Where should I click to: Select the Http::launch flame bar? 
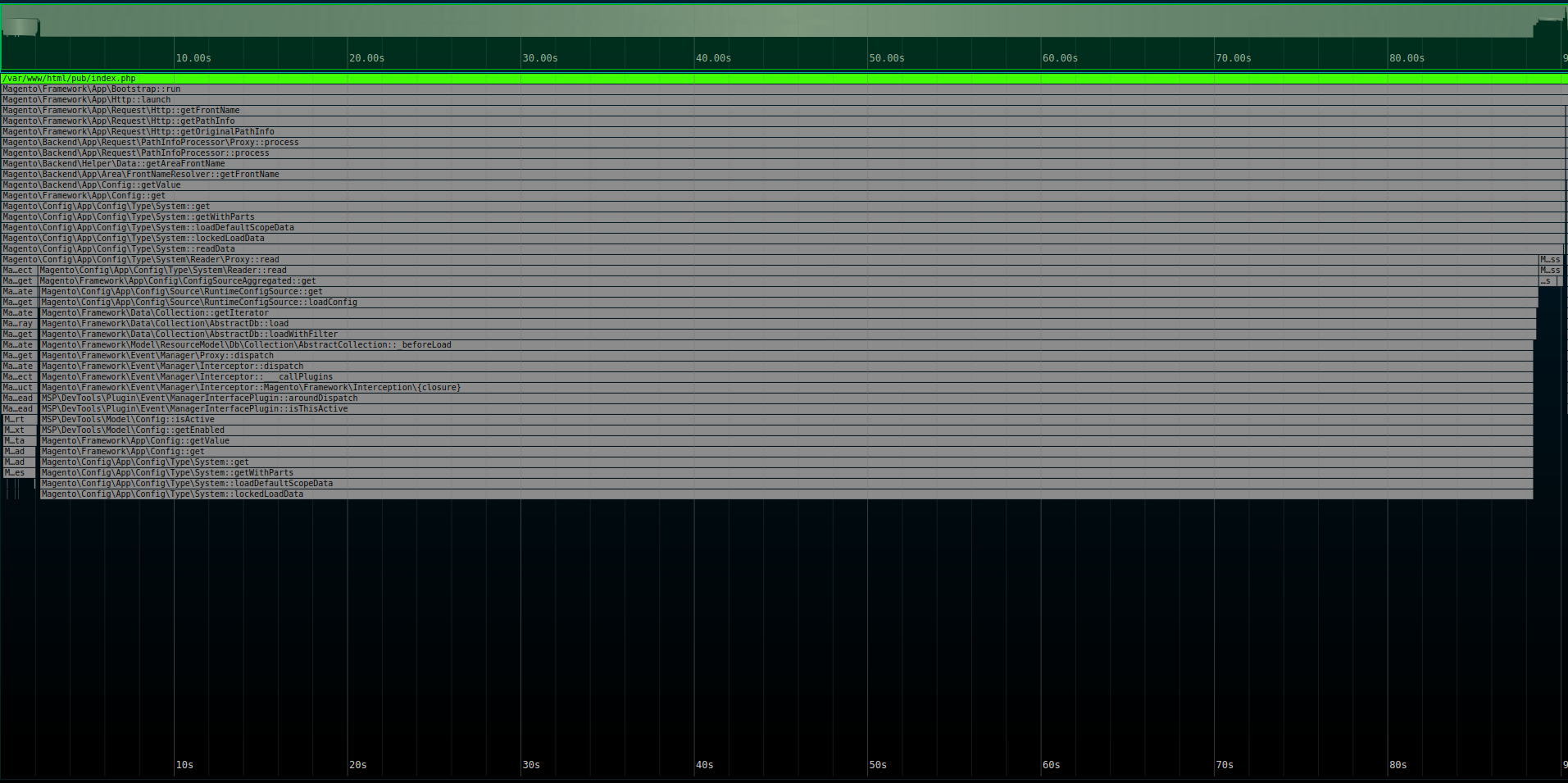(784, 100)
